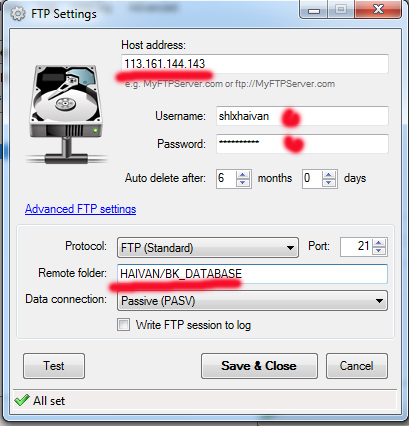The image size is (409, 426).
Task: Decrease the Port number
Action: (379, 251)
